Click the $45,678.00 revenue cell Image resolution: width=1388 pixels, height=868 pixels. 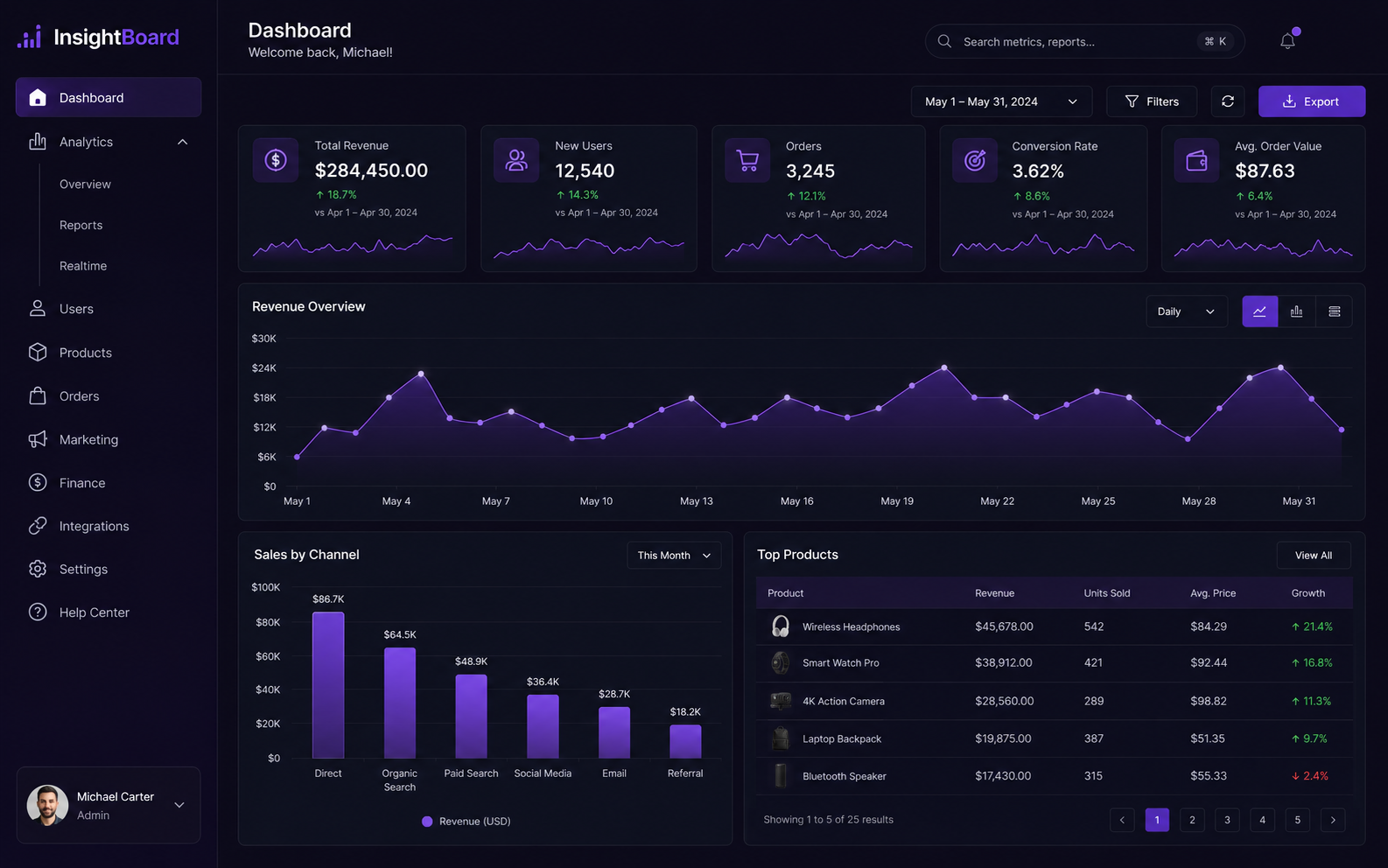coord(1004,626)
